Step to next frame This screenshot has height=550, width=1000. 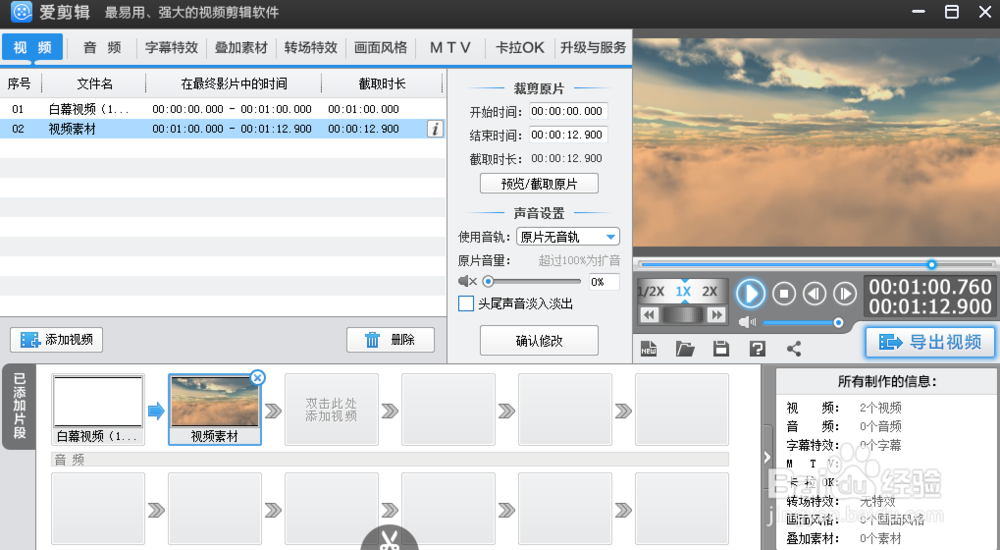pos(844,294)
